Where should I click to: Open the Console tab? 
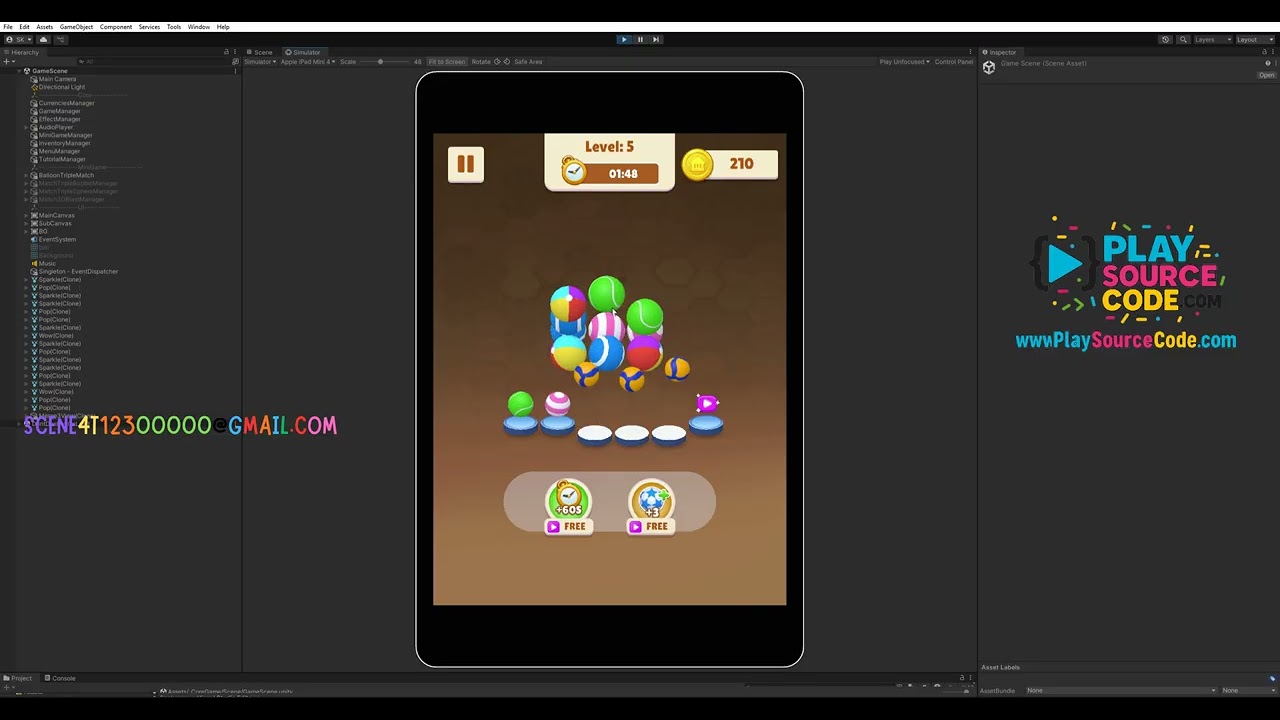[60, 678]
